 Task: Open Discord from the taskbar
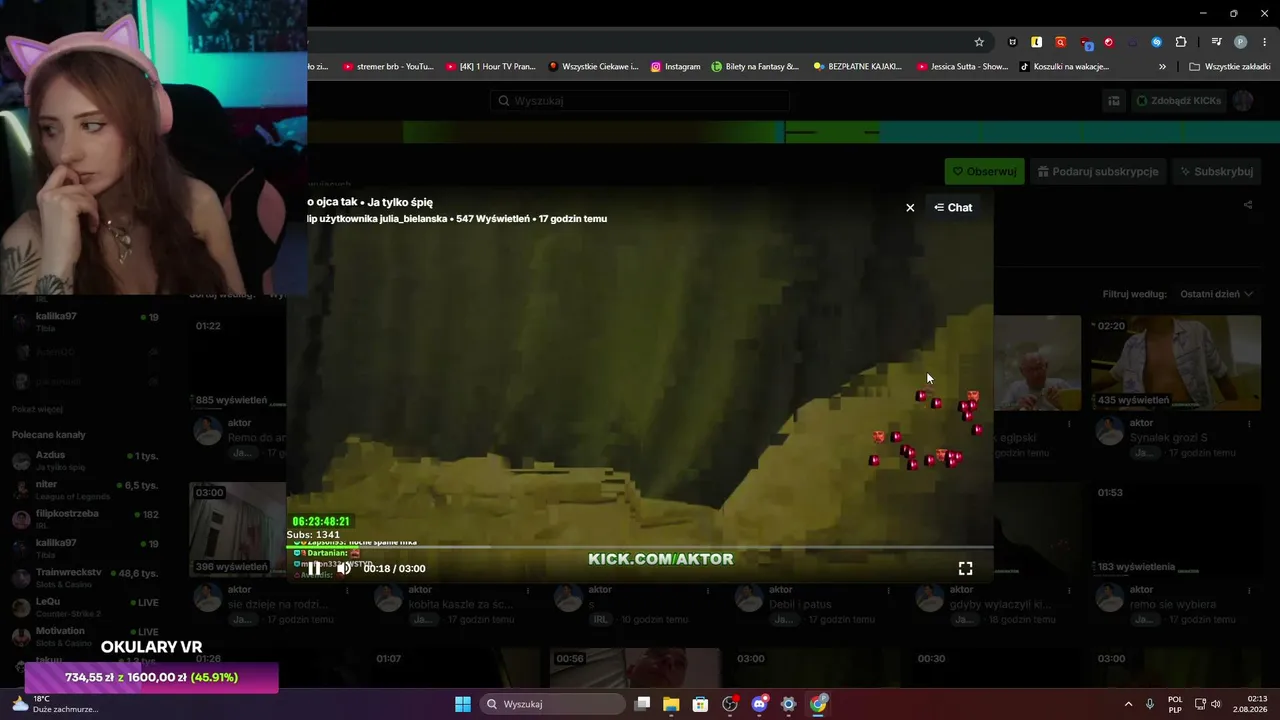[x=759, y=704]
